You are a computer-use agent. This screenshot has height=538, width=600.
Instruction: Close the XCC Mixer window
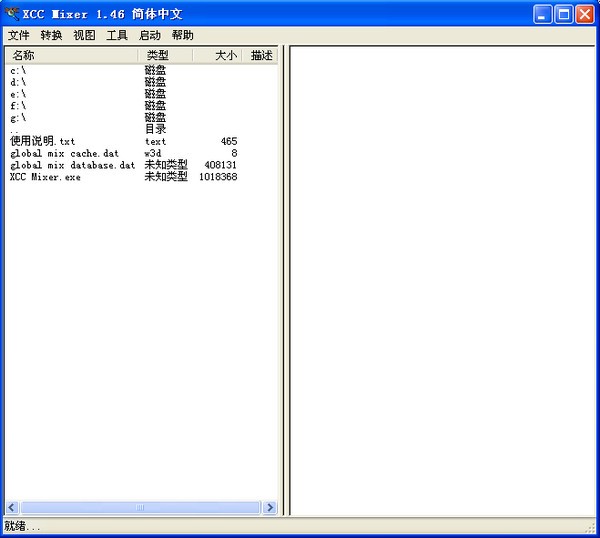(585, 15)
